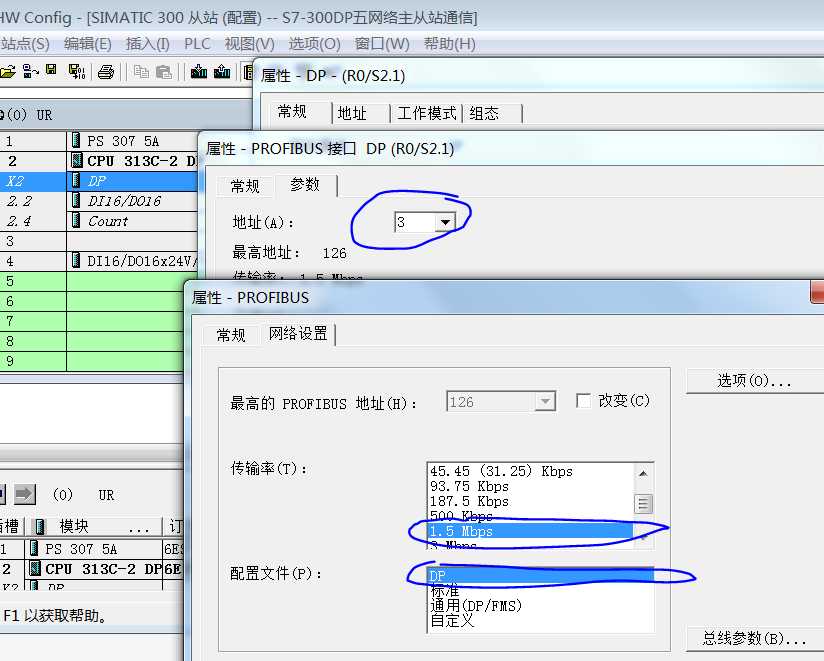Click the Copy toolbar icon
Image resolution: width=824 pixels, height=661 pixels.
pyautogui.click(x=141, y=71)
